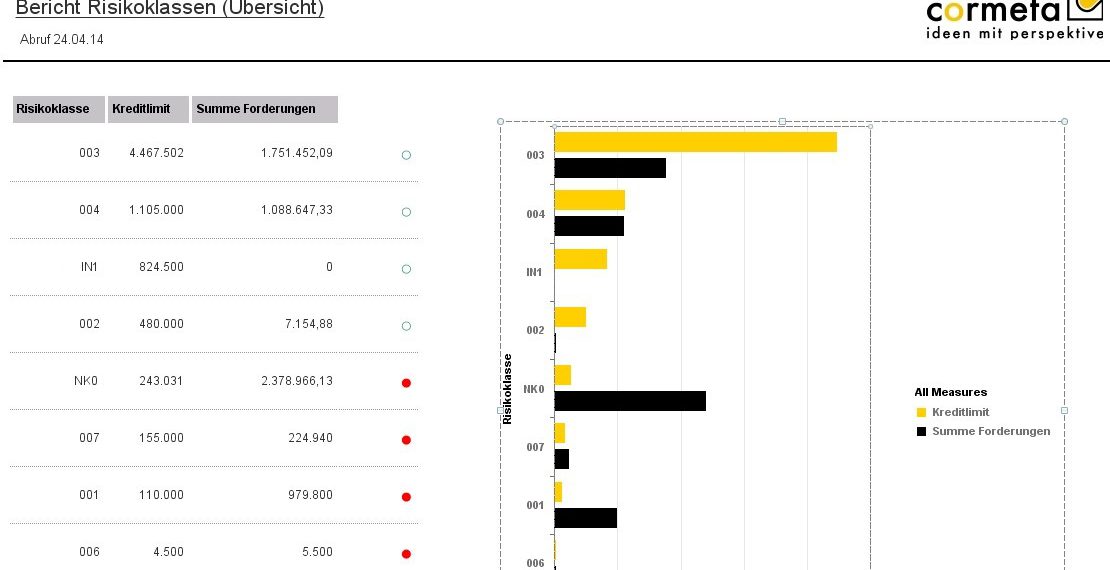Screen dimensions: 1110x570
Task: Click the right-middle resize handle of the chart
Action: click(1064, 410)
